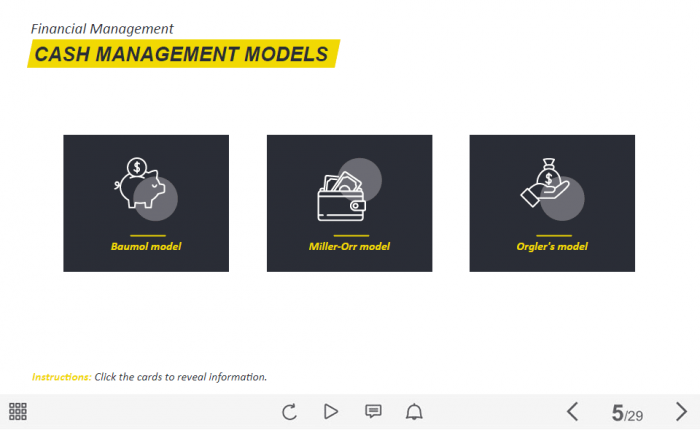
Task: Click the Instructions text at the bottom
Action: [x=149, y=377]
